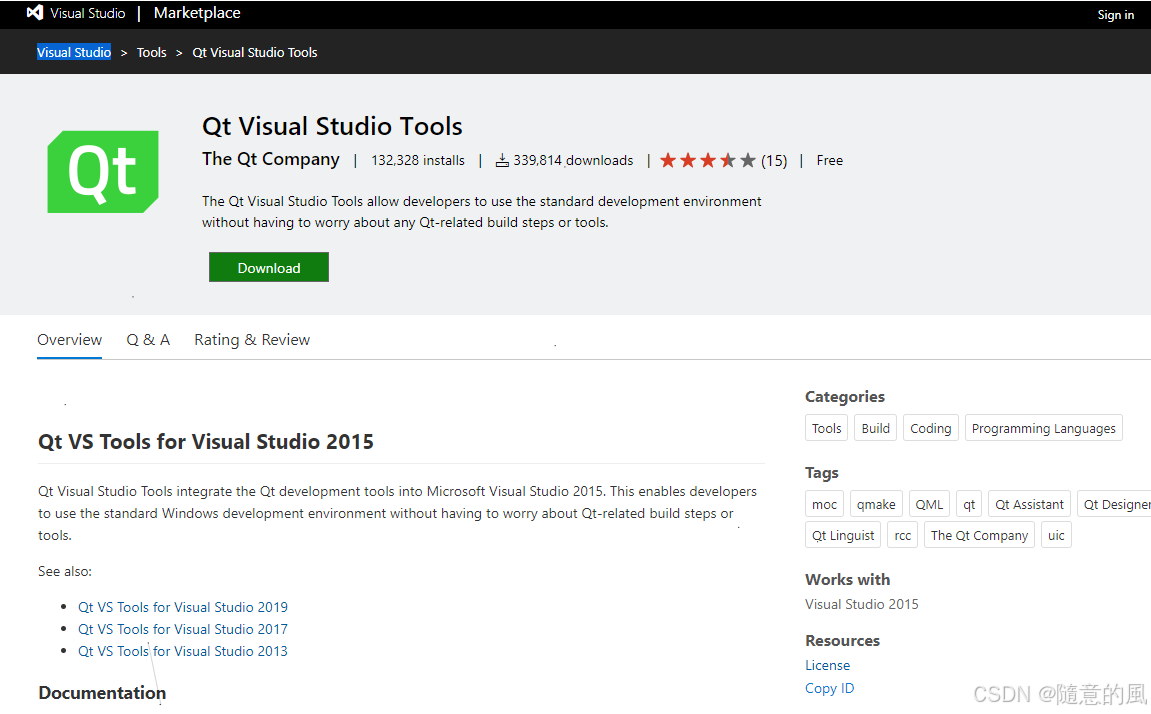This screenshot has width=1151, height=714.
Task: Open Marketplace from the header
Action: [x=197, y=13]
